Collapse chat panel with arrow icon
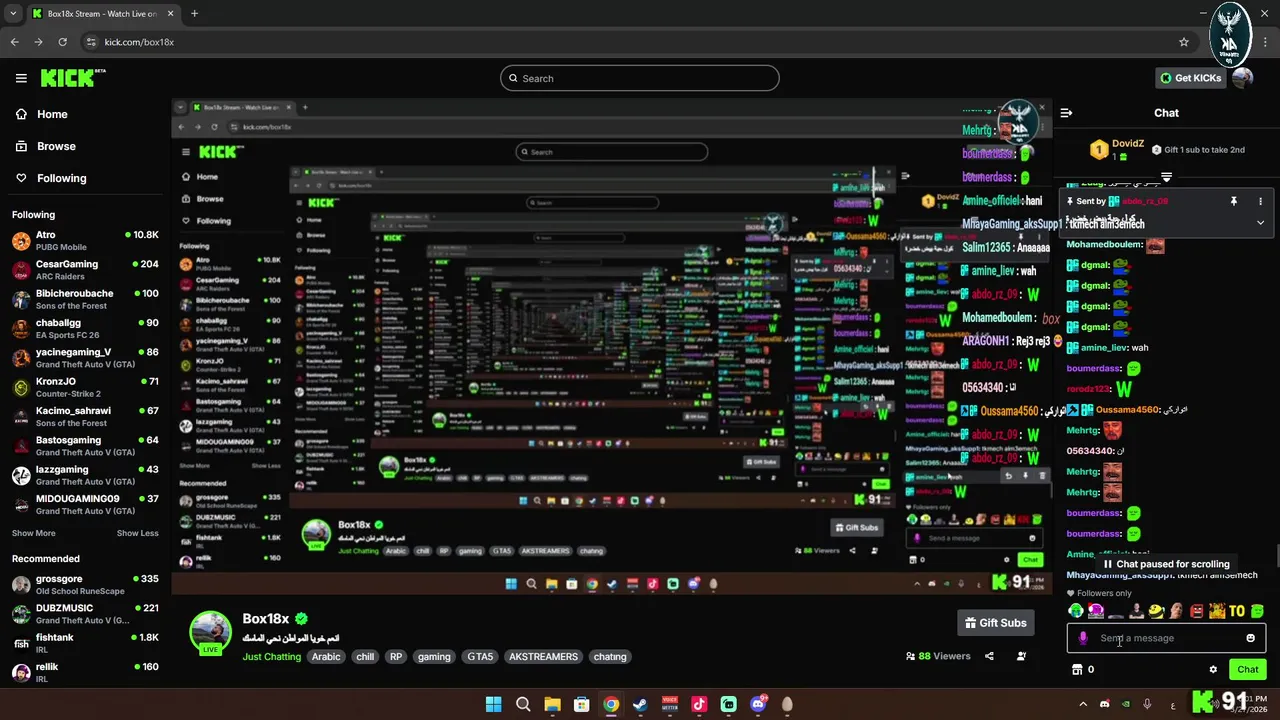The image size is (1280, 720). pos(1066,113)
